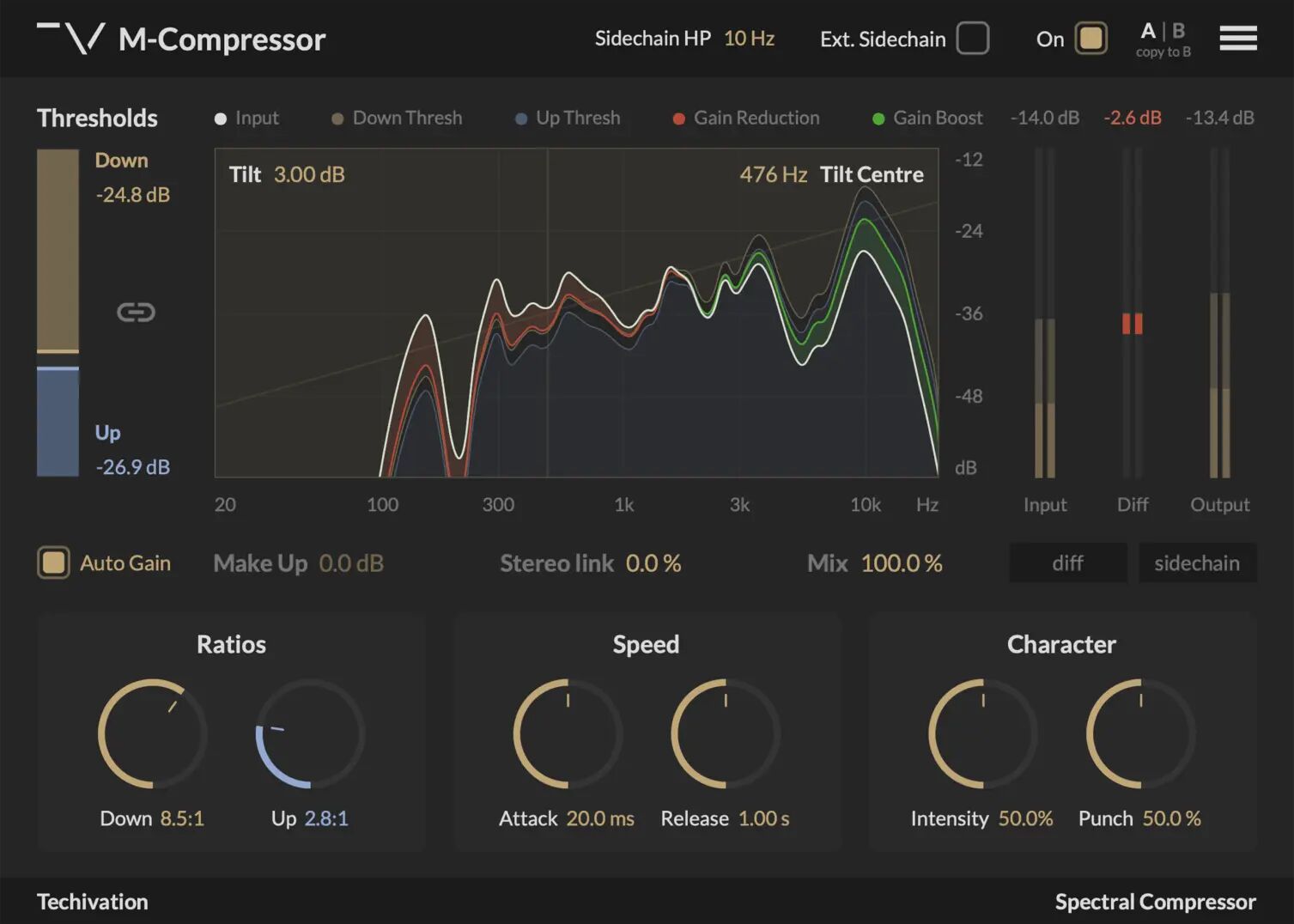Click the copy to B control
The height and width of the screenshot is (924, 1294).
point(1163,52)
